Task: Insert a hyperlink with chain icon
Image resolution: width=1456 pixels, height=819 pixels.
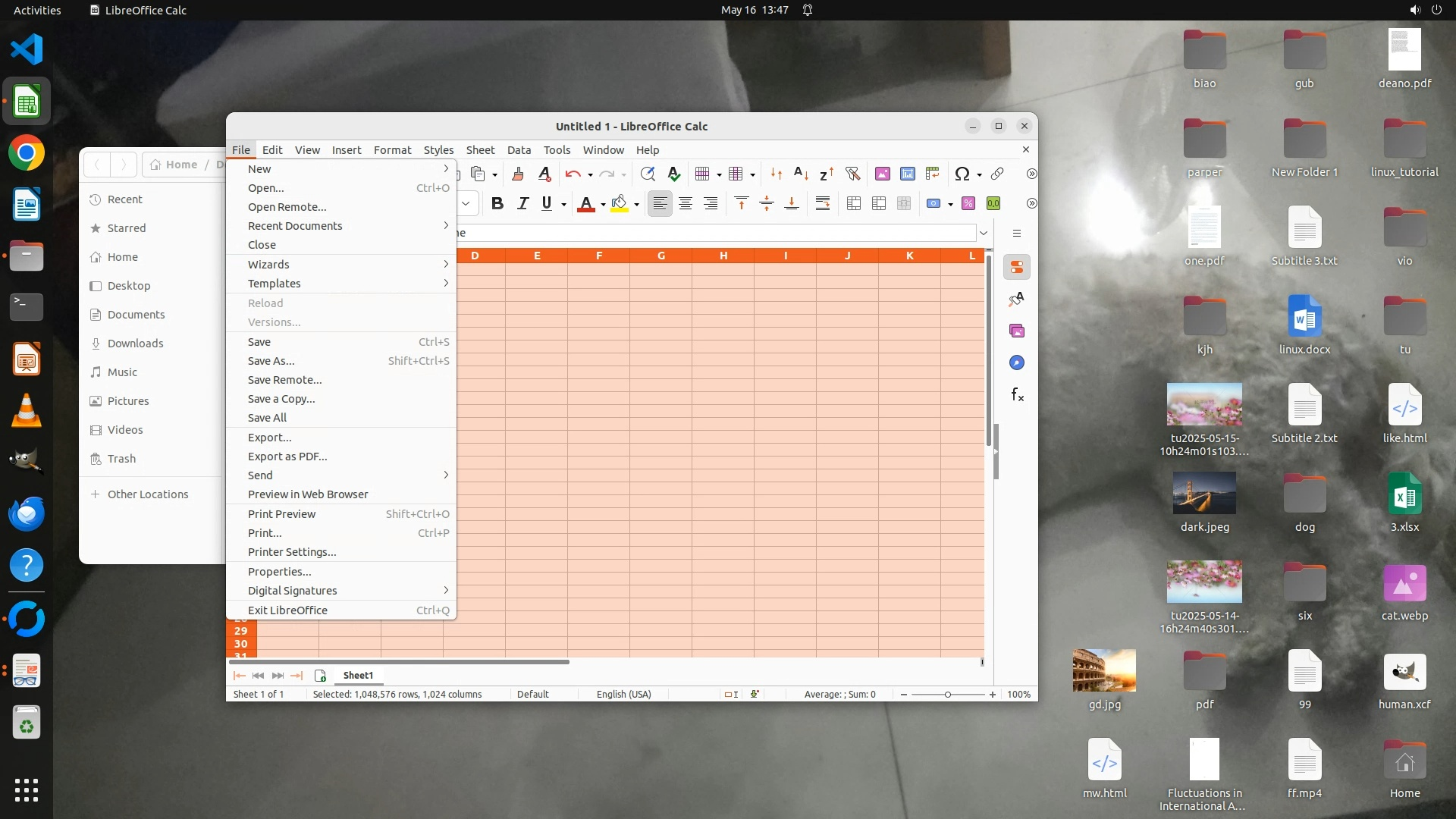Action: point(997,174)
